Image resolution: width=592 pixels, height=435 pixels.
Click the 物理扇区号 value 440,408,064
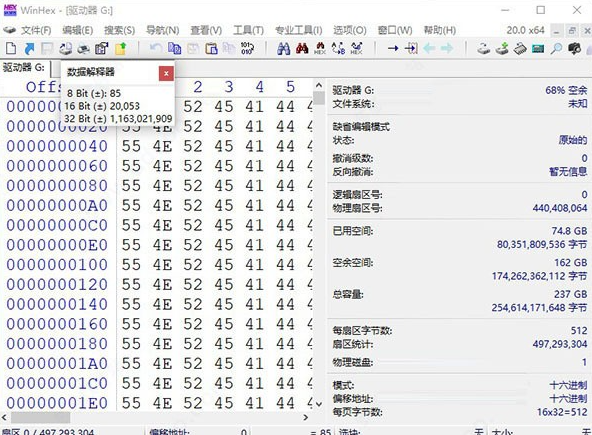pos(560,208)
